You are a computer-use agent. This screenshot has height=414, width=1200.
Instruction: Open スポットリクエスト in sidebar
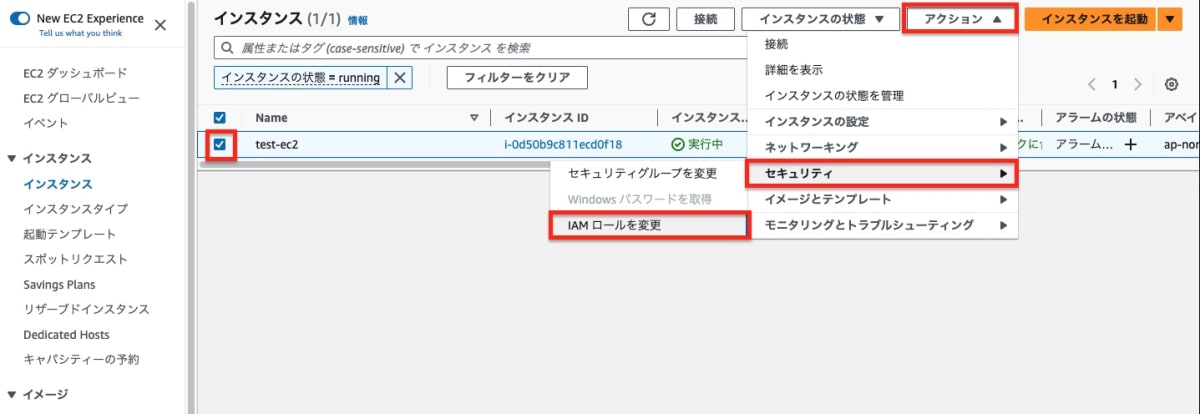75,259
